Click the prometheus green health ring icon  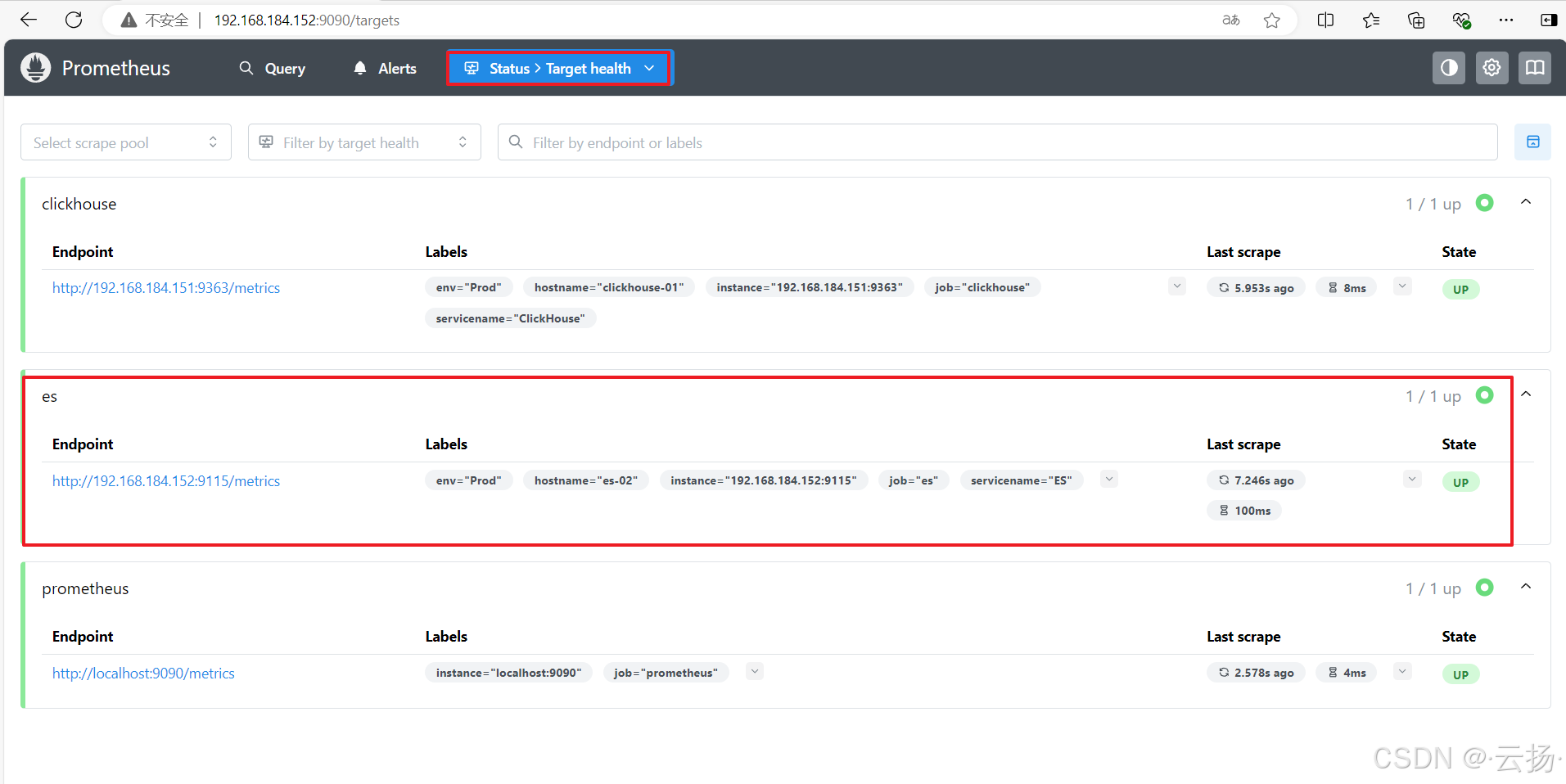pos(1485,588)
